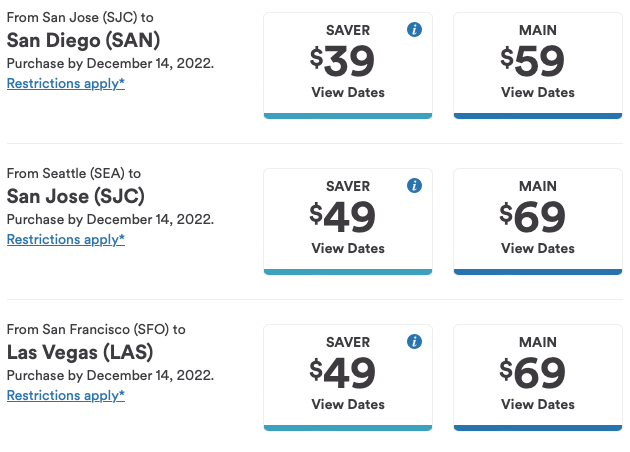The width and height of the screenshot is (630, 452).
Task: Click purchase-by date text under San Diego
Action: point(110,63)
